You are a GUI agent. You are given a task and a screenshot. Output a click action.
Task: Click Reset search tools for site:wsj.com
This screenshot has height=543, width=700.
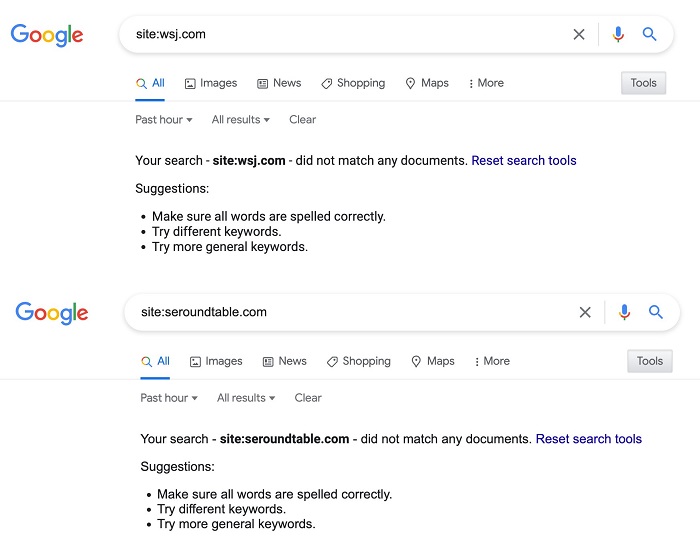524,161
